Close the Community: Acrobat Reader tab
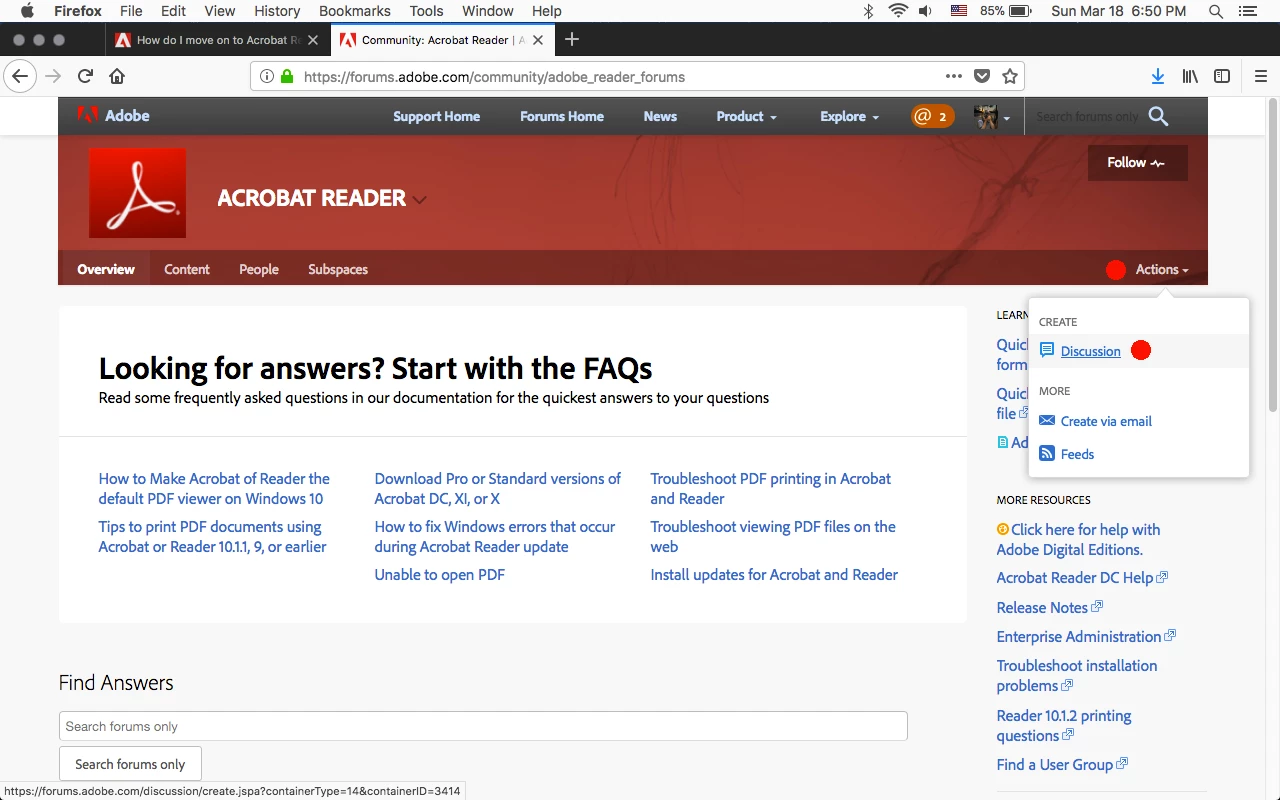This screenshot has width=1280, height=800. click(540, 40)
